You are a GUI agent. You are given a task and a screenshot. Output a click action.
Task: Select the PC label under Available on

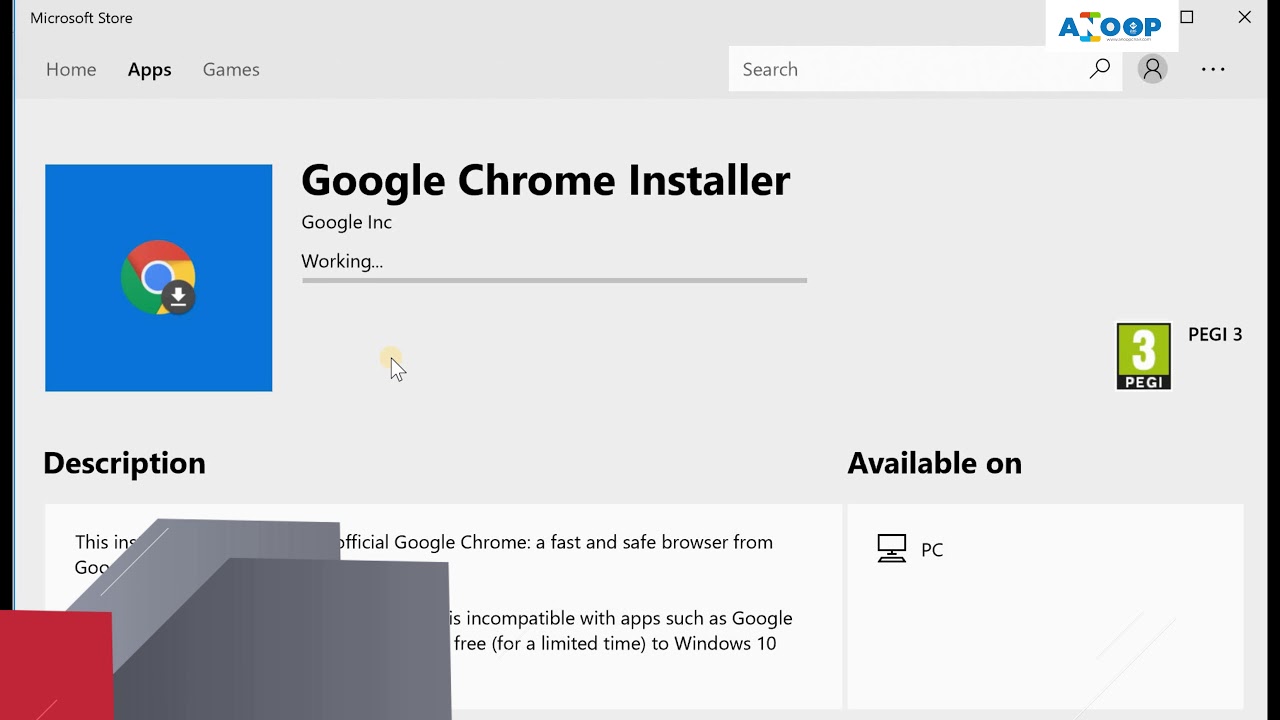(932, 550)
